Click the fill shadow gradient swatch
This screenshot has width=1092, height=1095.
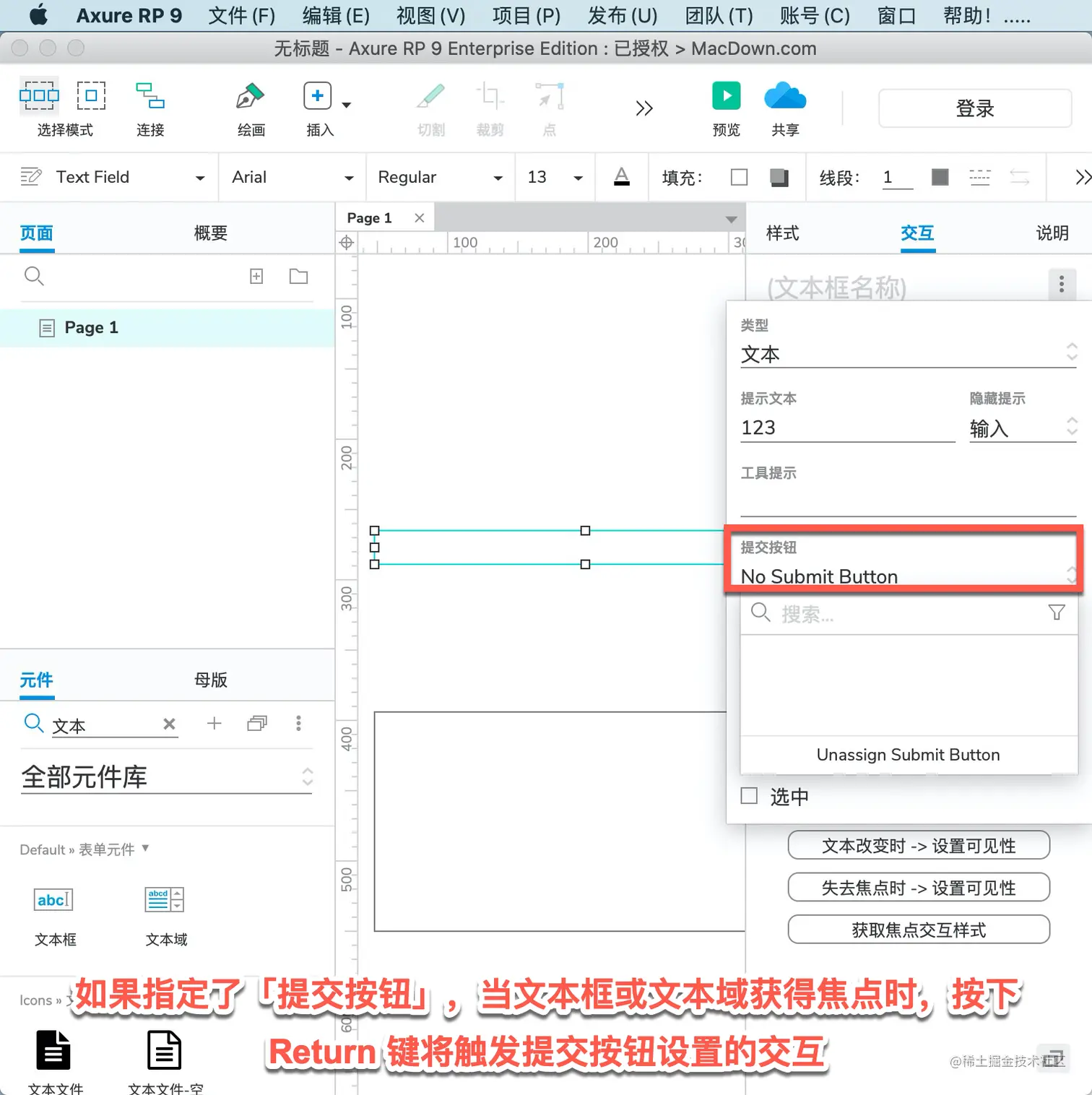point(779,177)
